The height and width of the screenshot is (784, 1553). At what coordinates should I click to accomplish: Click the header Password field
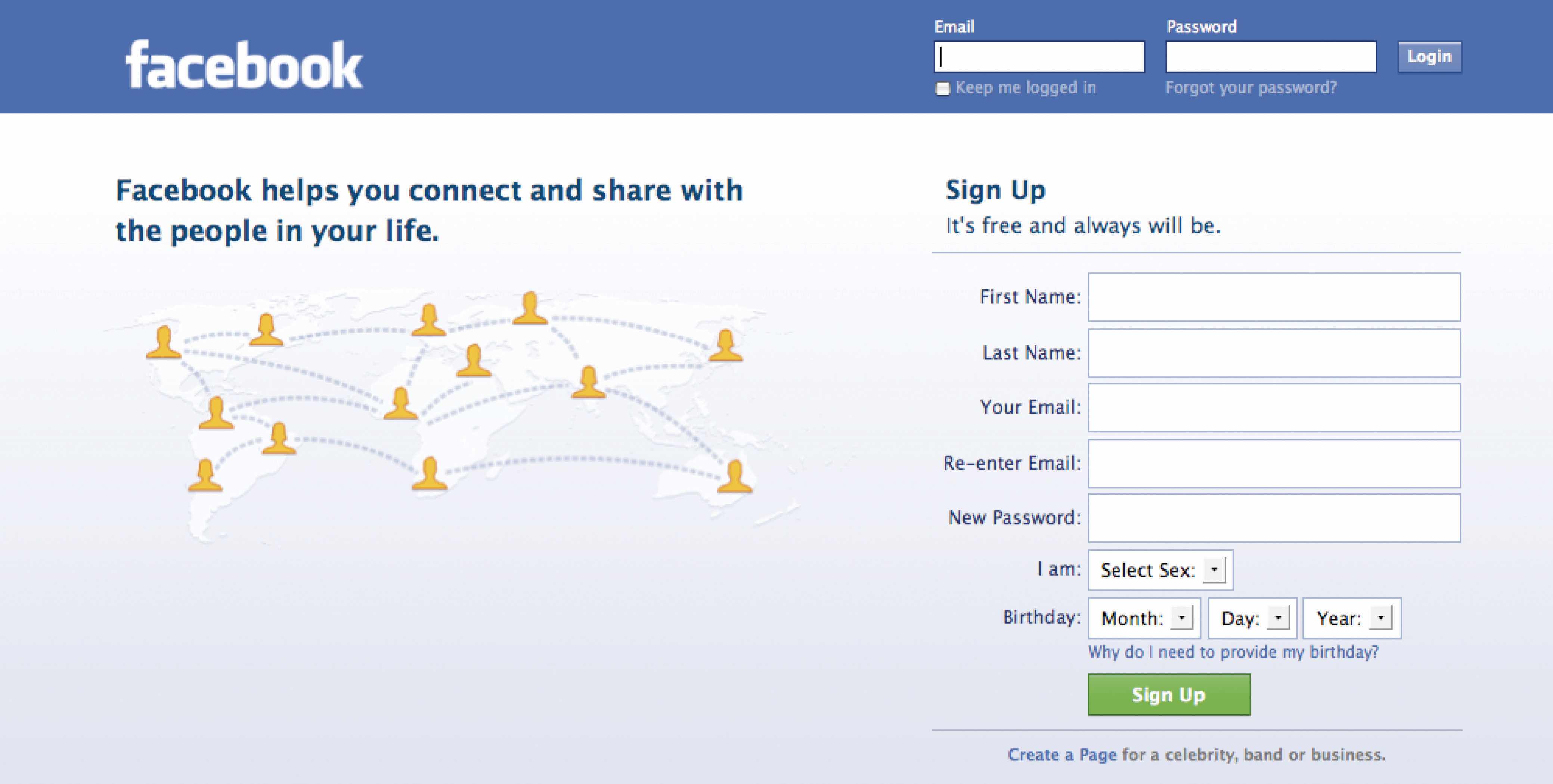[x=1270, y=57]
